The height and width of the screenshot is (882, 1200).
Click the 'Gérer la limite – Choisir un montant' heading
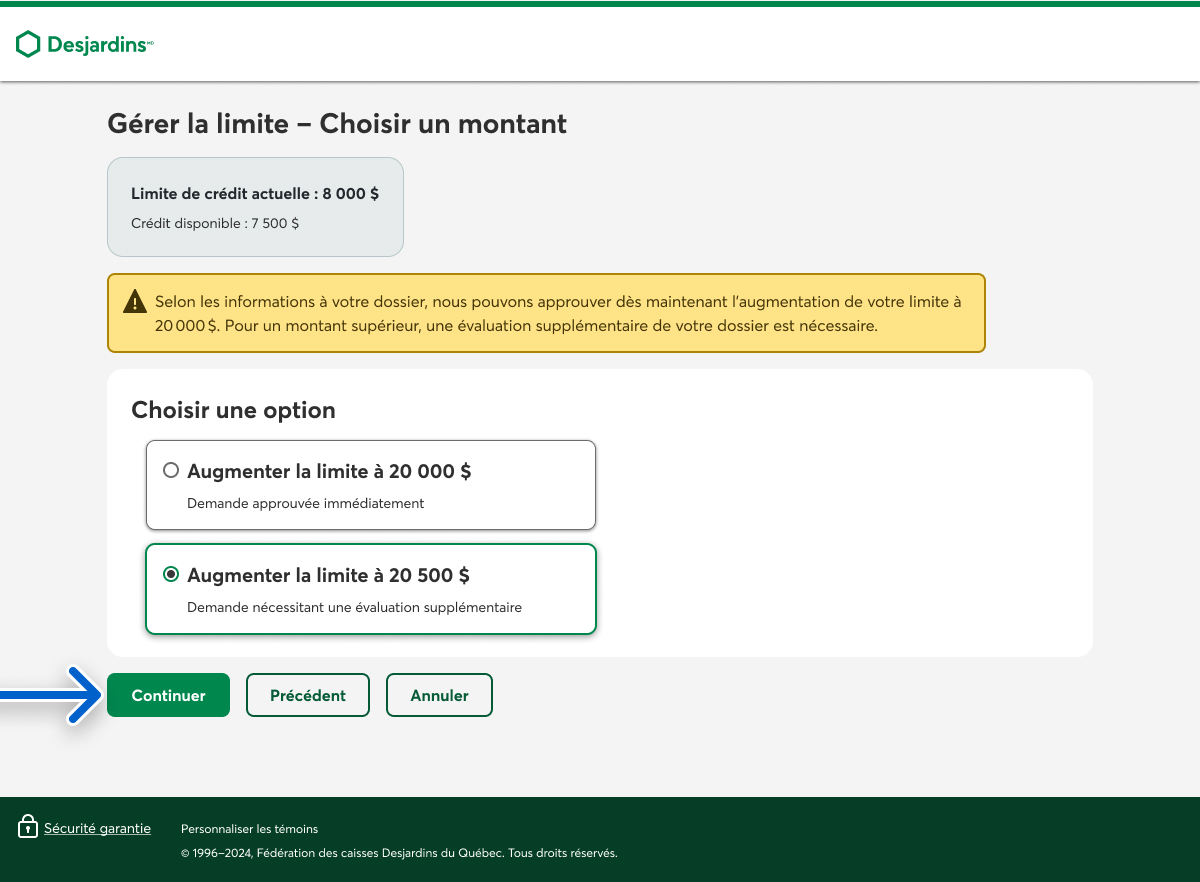point(336,124)
